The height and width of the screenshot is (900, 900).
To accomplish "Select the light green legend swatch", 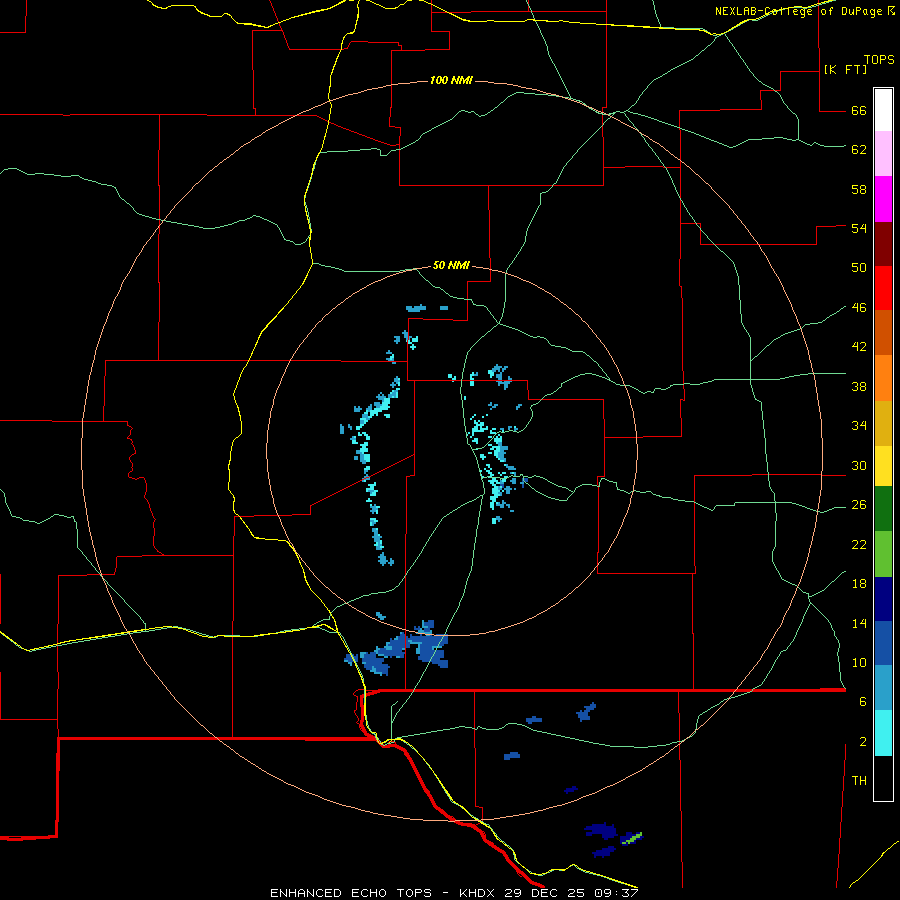I will click(x=883, y=554).
